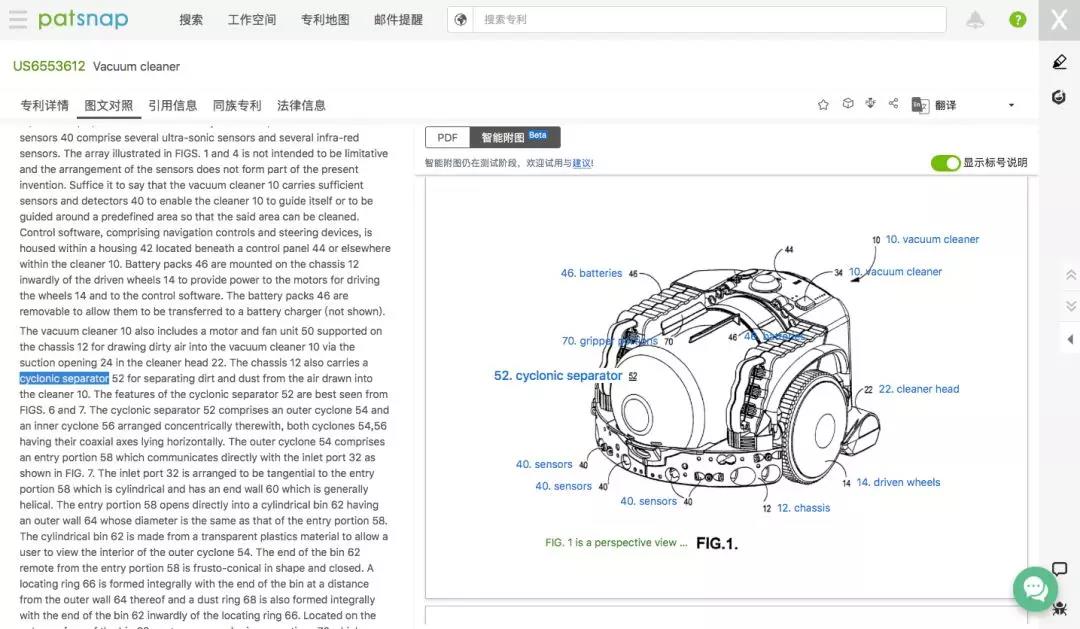Star this patent as a favorite

pos(823,105)
